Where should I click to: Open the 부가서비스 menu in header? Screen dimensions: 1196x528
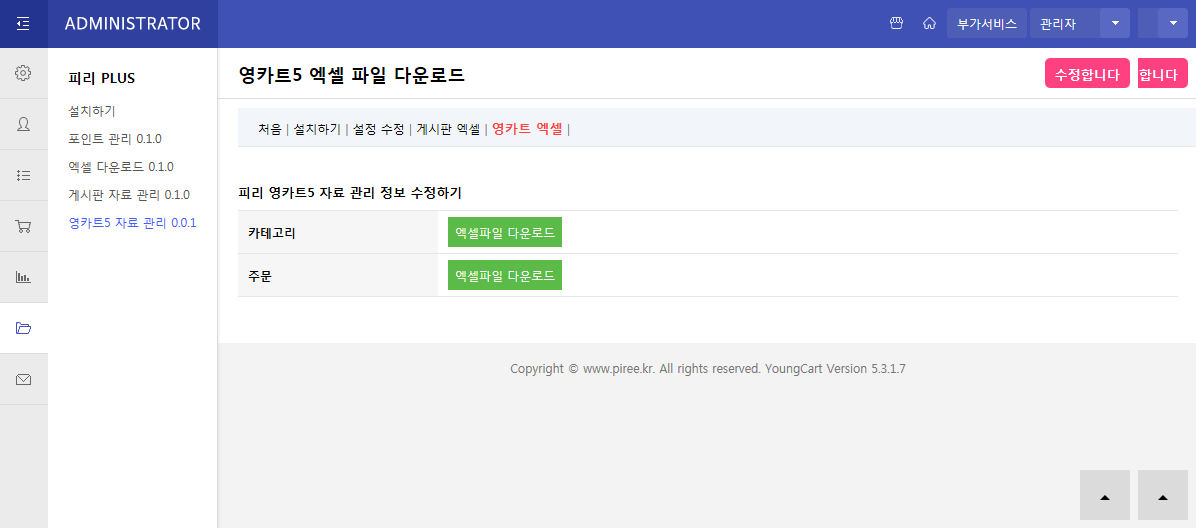(x=986, y=23)
